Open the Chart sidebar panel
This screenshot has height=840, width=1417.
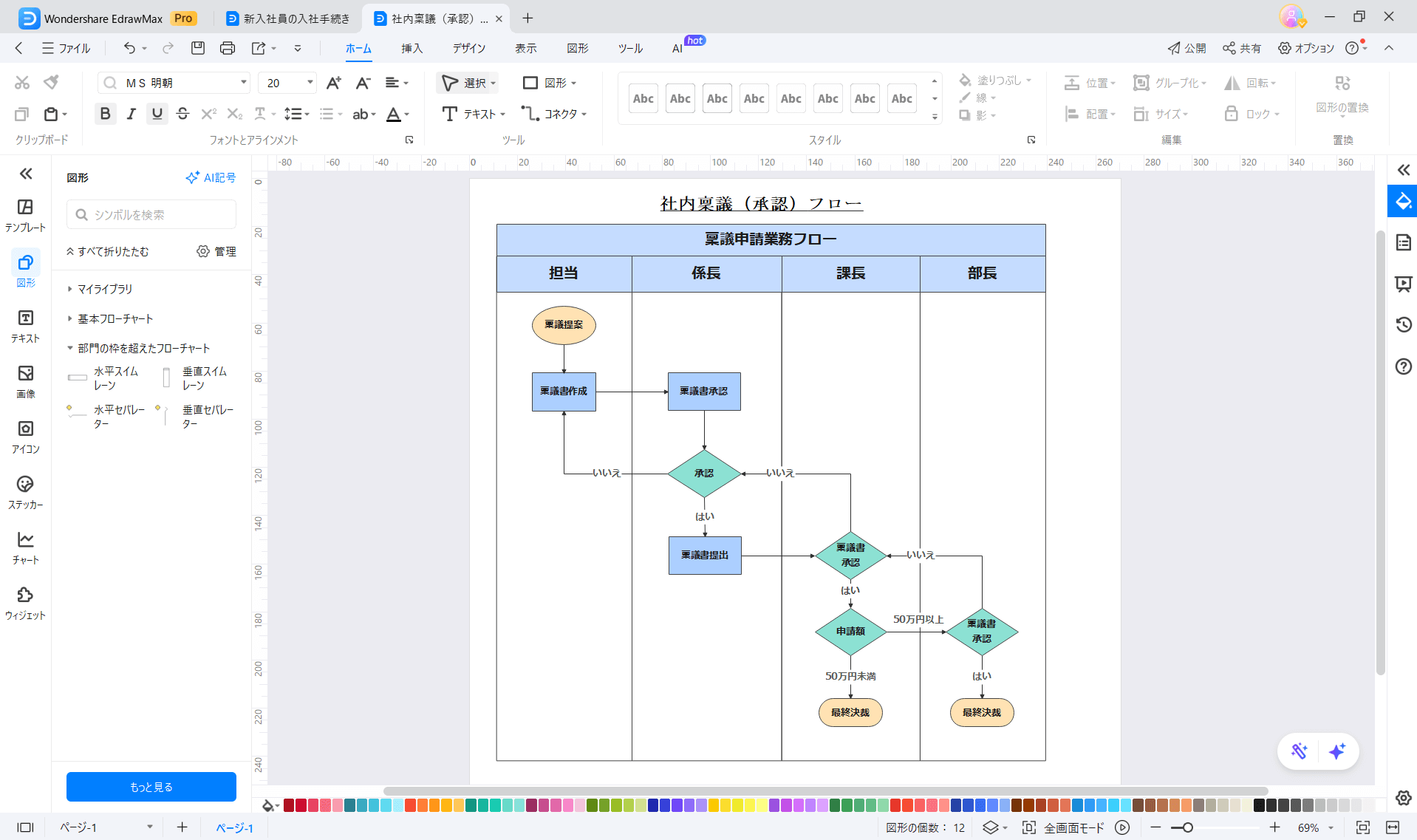pyautogui.click(x=25, y=547)
